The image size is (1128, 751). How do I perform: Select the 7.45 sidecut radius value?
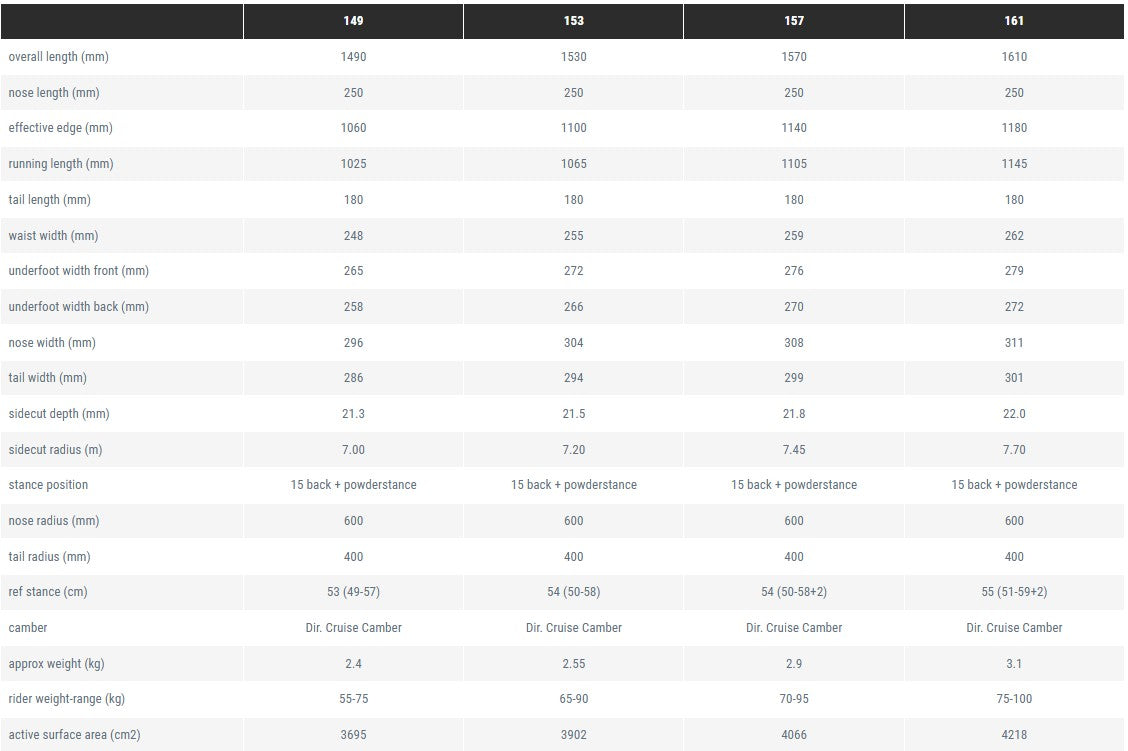tap(793, 450)
